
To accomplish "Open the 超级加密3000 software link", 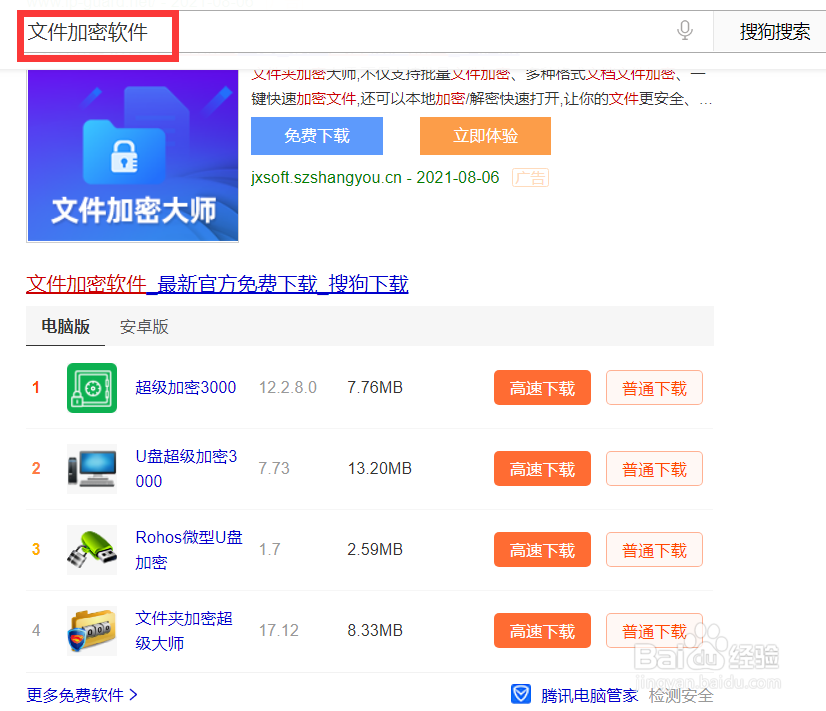I will [185, 388].
